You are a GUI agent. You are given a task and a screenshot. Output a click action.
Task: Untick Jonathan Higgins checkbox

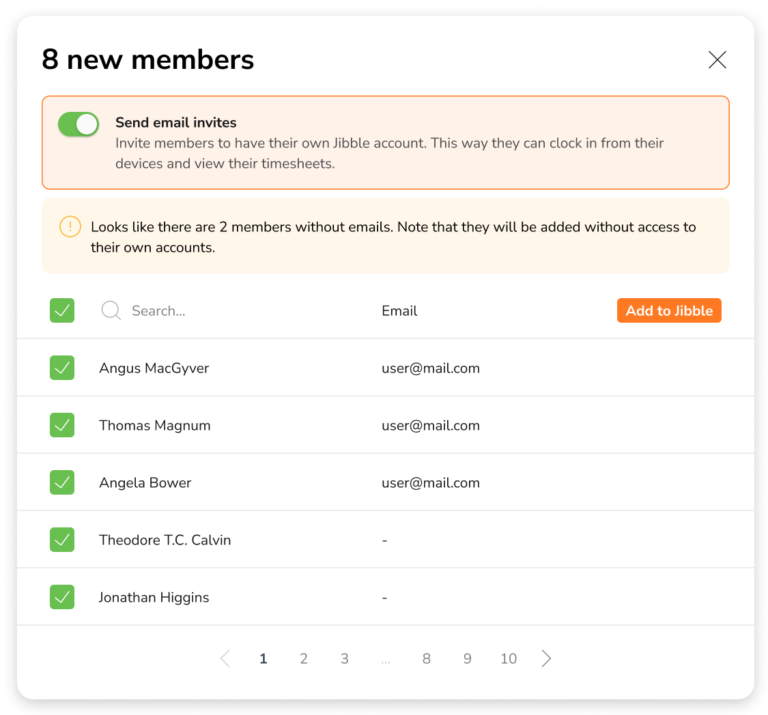pyautogui.click(x=62, y=597)
